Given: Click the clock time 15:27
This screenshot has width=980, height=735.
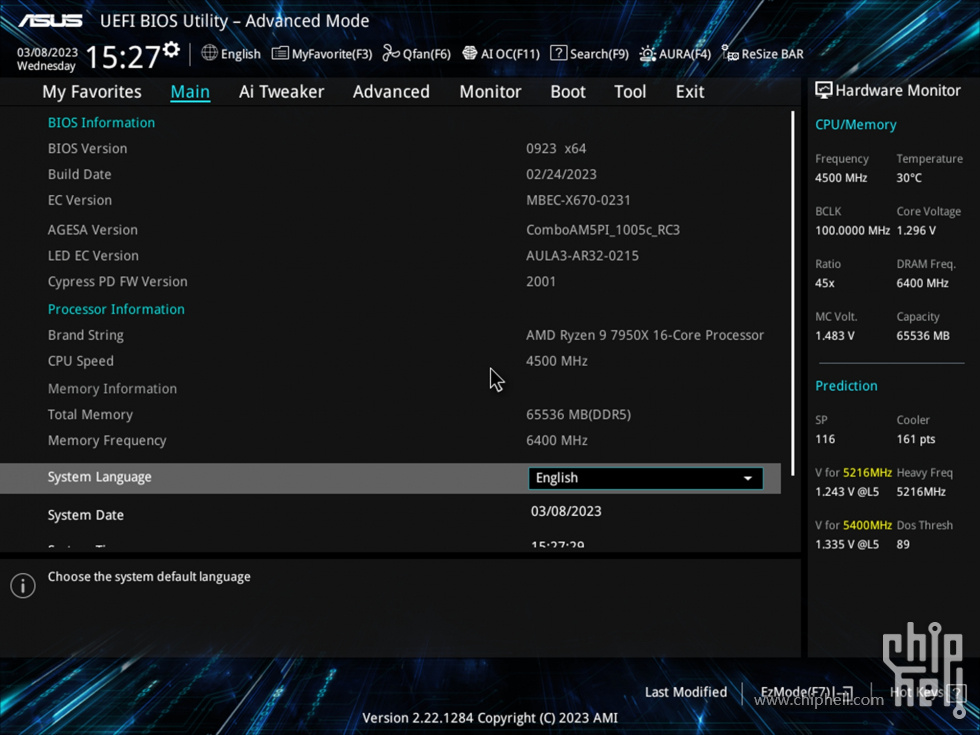Looking at the screenshot, I should coord(122,57).
